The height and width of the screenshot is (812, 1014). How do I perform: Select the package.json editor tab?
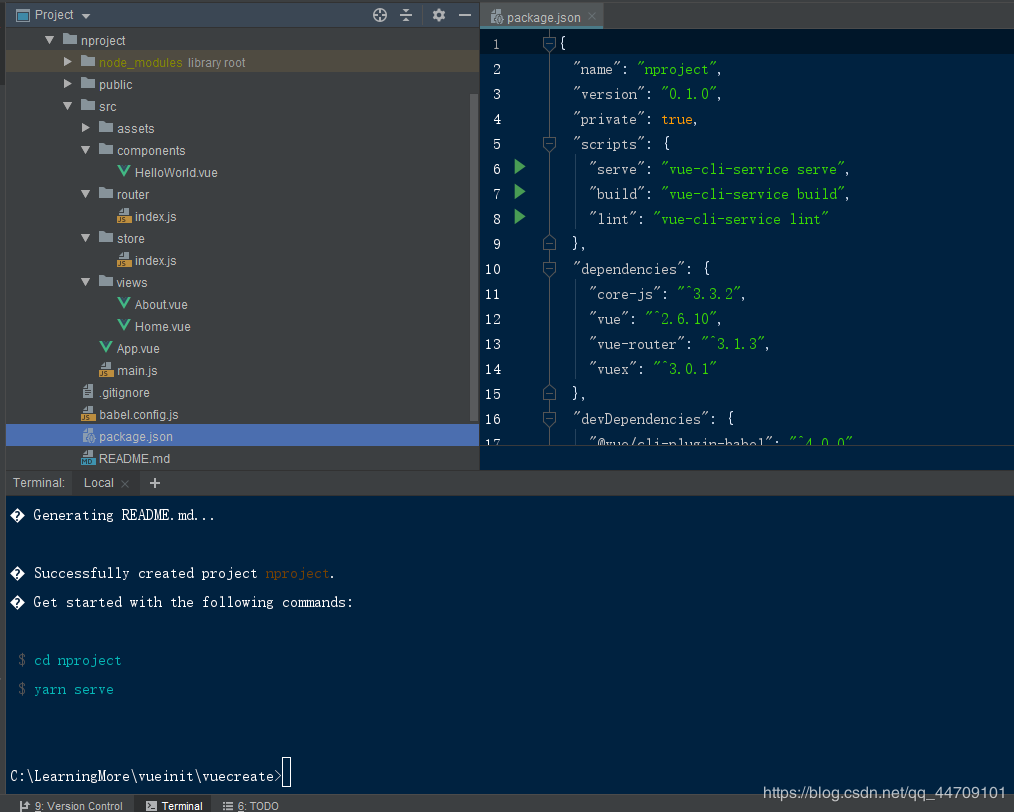(x=541, y=17)
